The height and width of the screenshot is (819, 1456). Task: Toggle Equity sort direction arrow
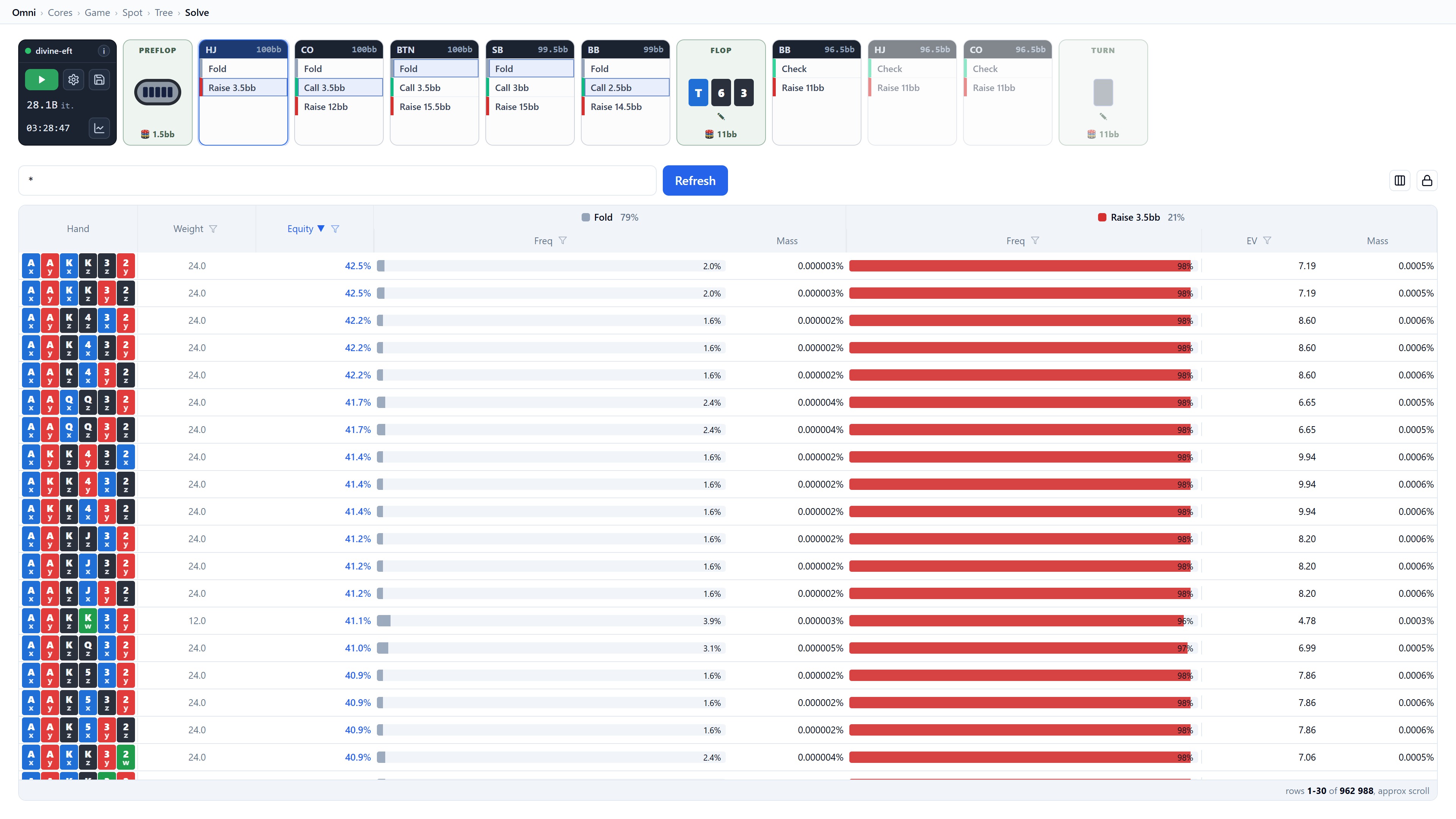(320, 229)
